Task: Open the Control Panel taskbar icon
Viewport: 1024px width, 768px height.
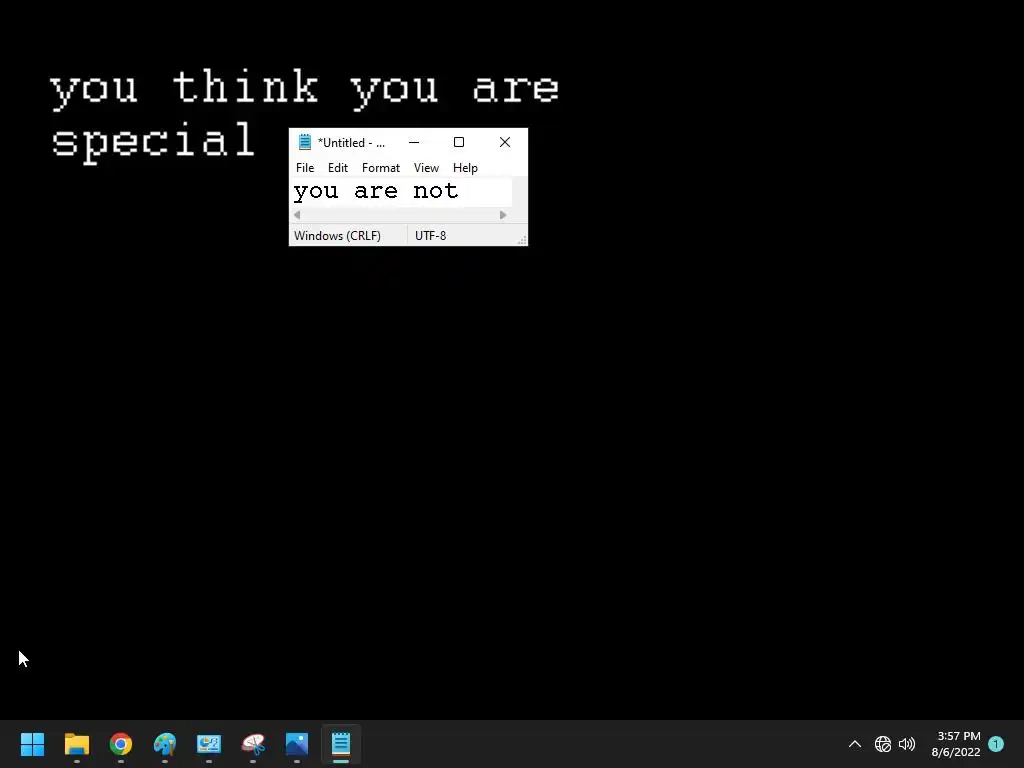Action: pos(208,744)
